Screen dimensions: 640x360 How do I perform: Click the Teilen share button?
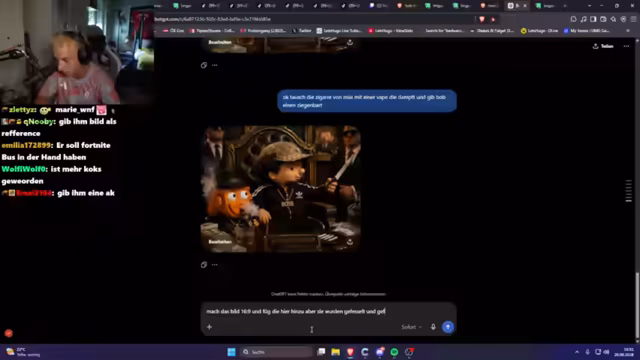click(603, 46)
